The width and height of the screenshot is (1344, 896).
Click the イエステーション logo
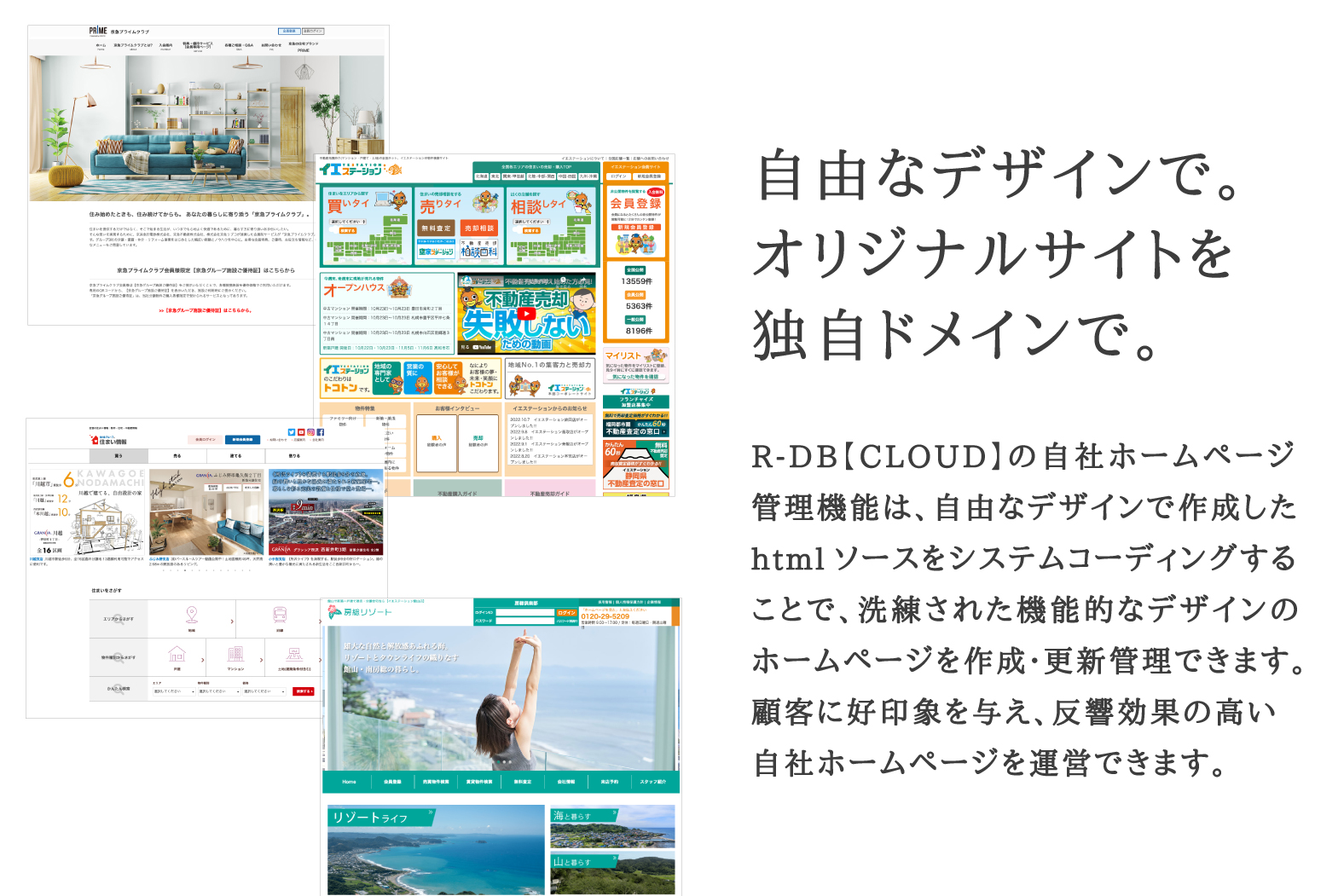[361, 170]
